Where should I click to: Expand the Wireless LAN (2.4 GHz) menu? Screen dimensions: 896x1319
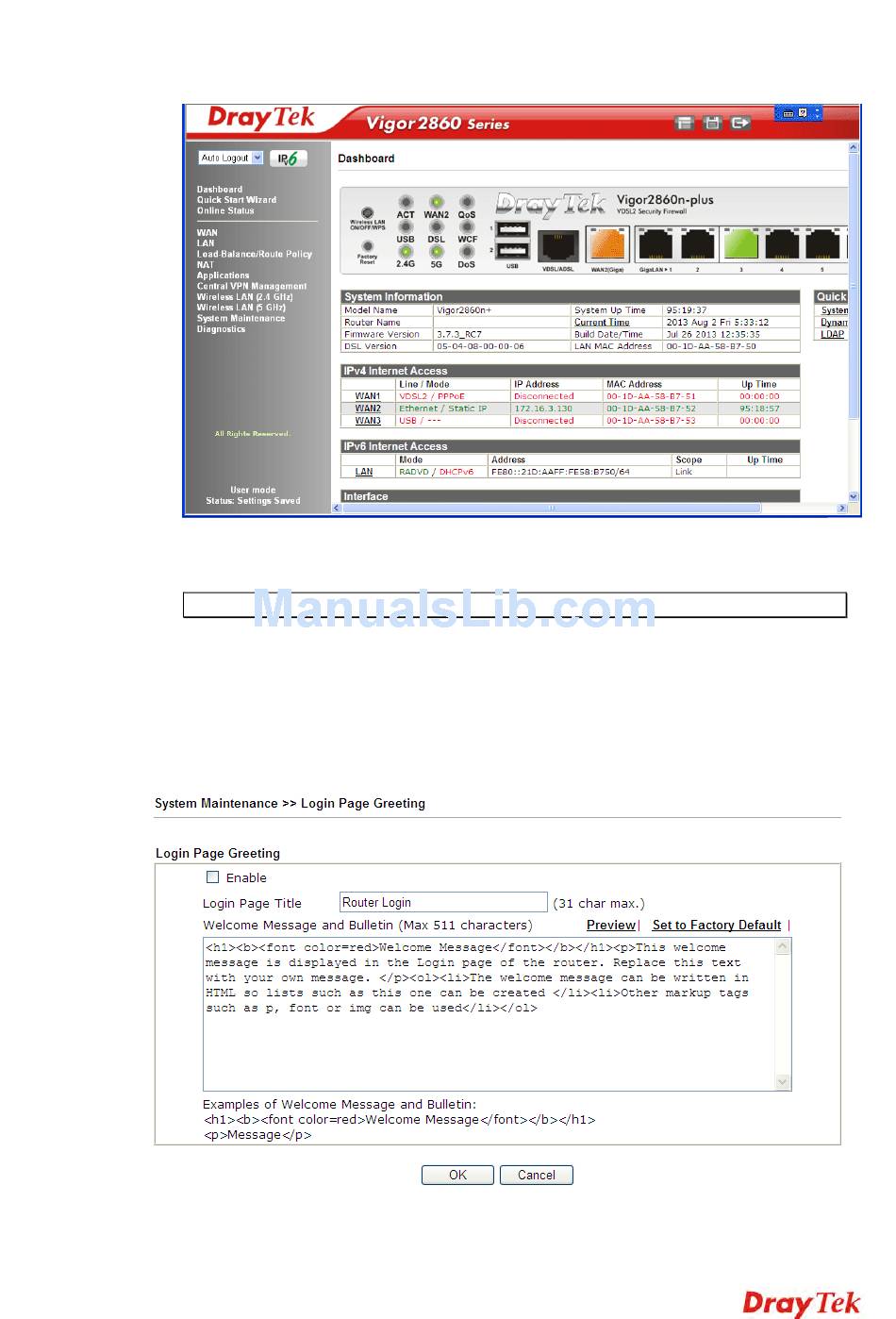tap(244, 297)
